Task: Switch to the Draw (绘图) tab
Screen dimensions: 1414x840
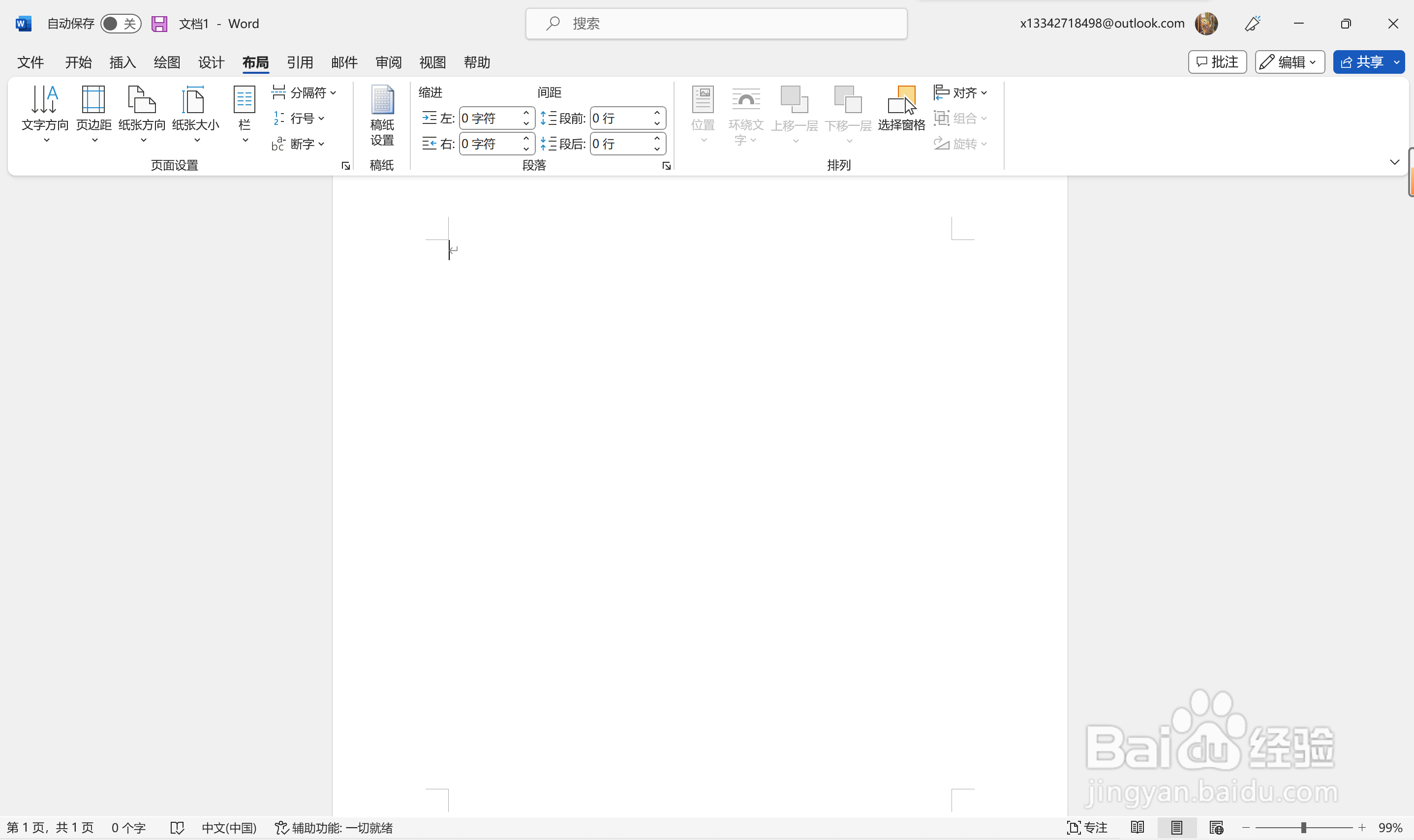Action: coord(166,62)
